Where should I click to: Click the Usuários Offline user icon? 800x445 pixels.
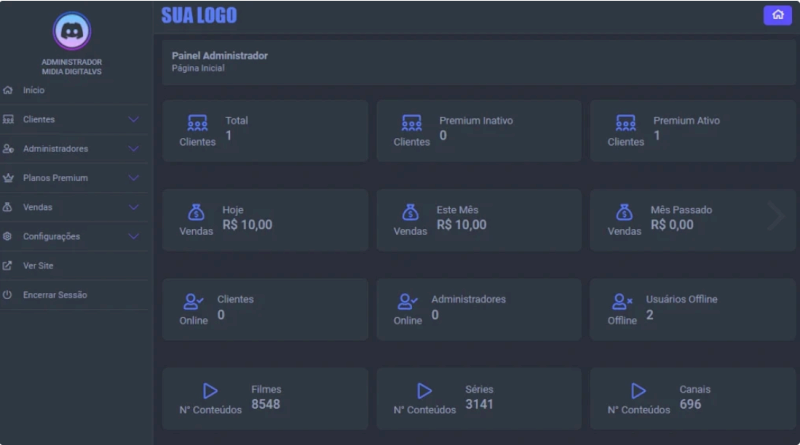coord(622,301)
